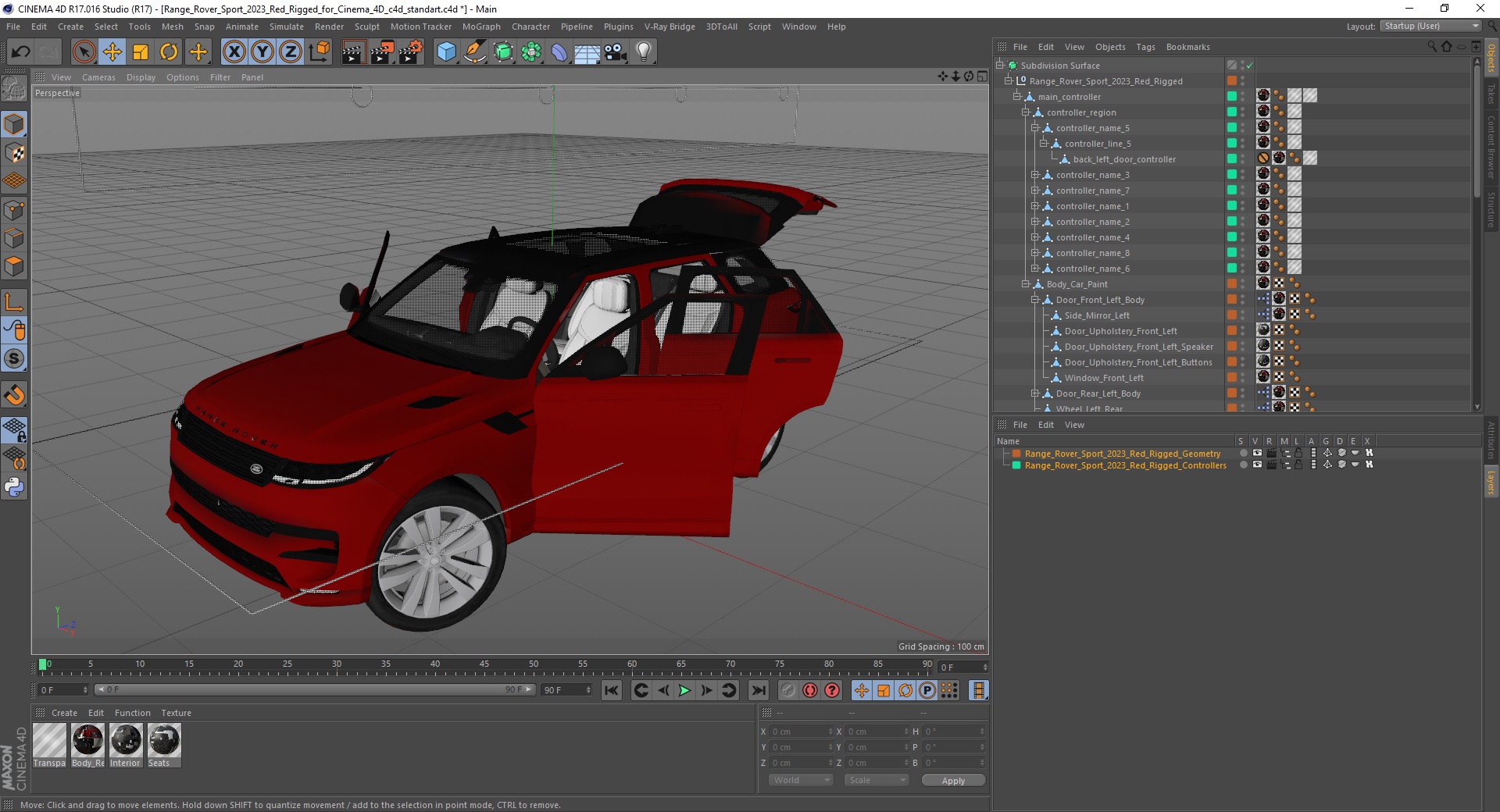Switch to Points mode
Viewport: 1500px width, 812px height.
click(14, 210)
